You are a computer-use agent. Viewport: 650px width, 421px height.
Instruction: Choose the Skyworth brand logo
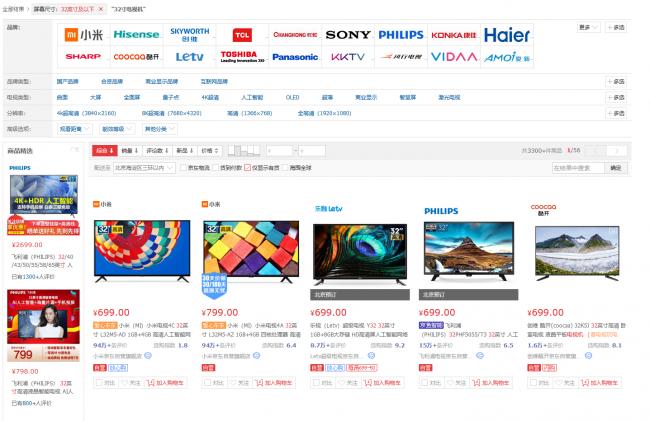pos(189,35)
